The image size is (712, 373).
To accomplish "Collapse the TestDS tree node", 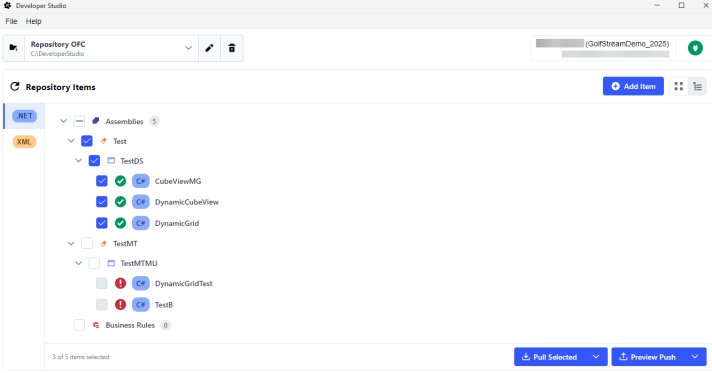I will (x=79, y=161).
